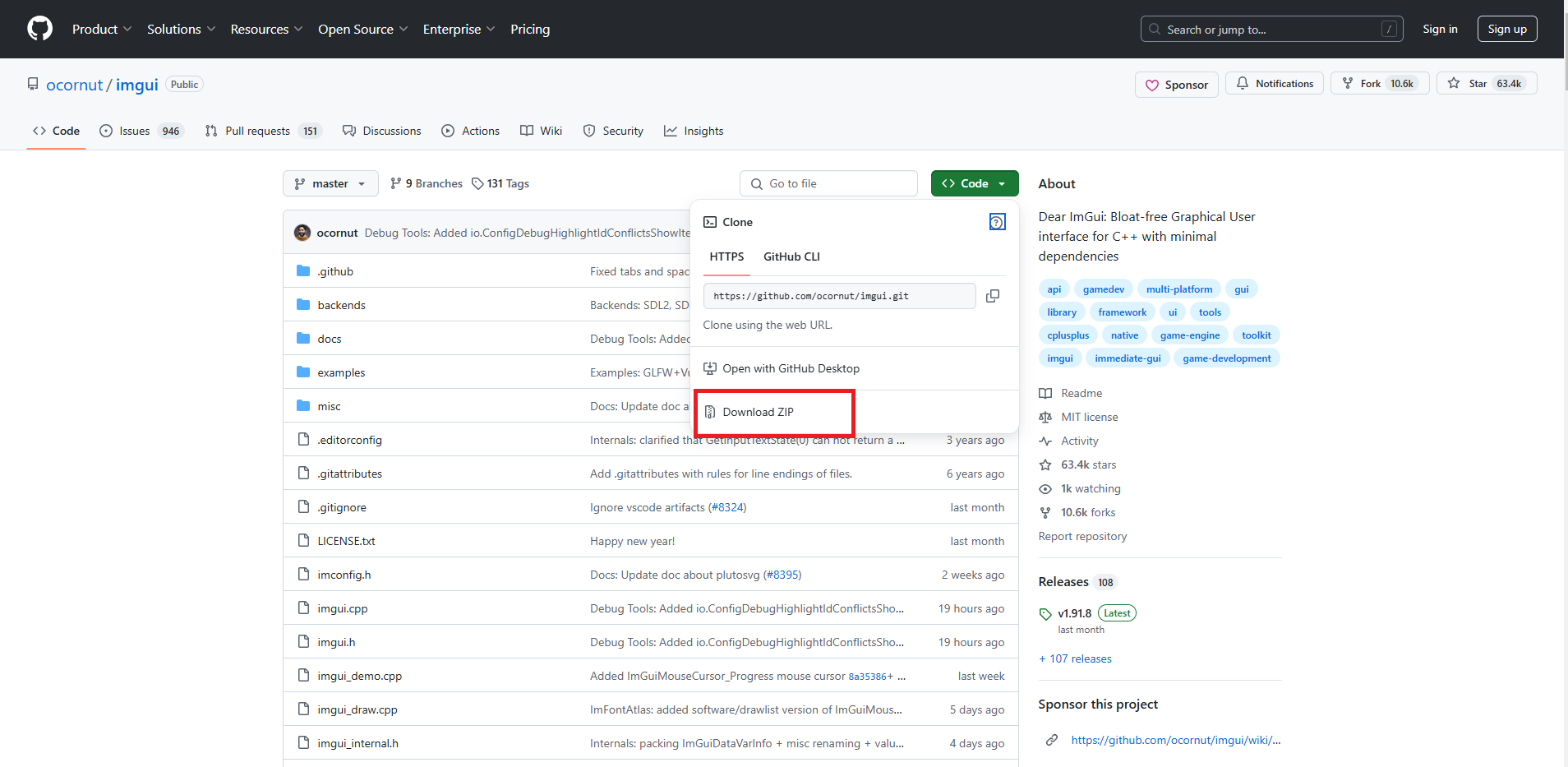Expand the Resources menu
Image resolution: width=1568 pixels, height=767 pixels.
(266, 29)
